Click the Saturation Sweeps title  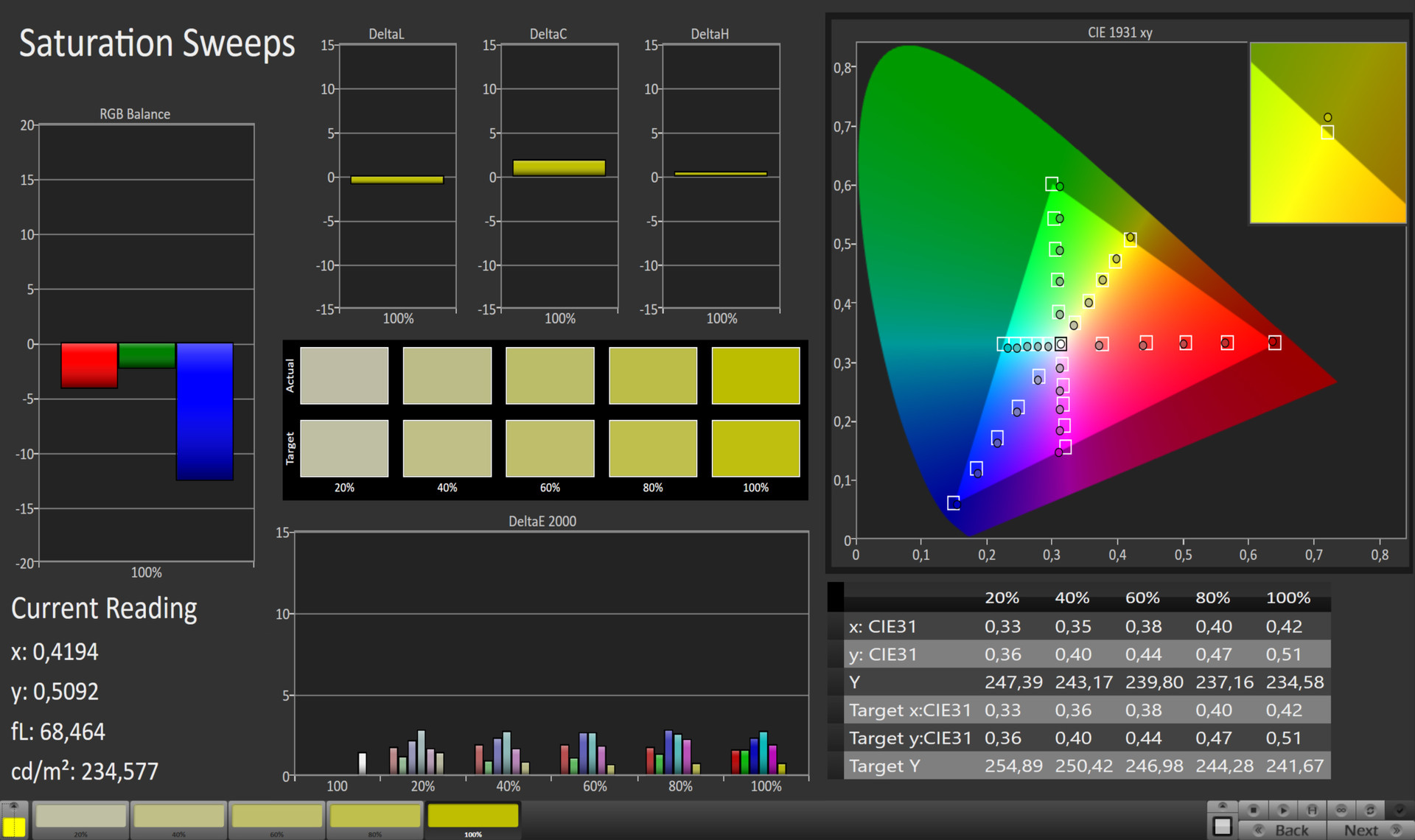pyautogui.click(x=157, y=43)
